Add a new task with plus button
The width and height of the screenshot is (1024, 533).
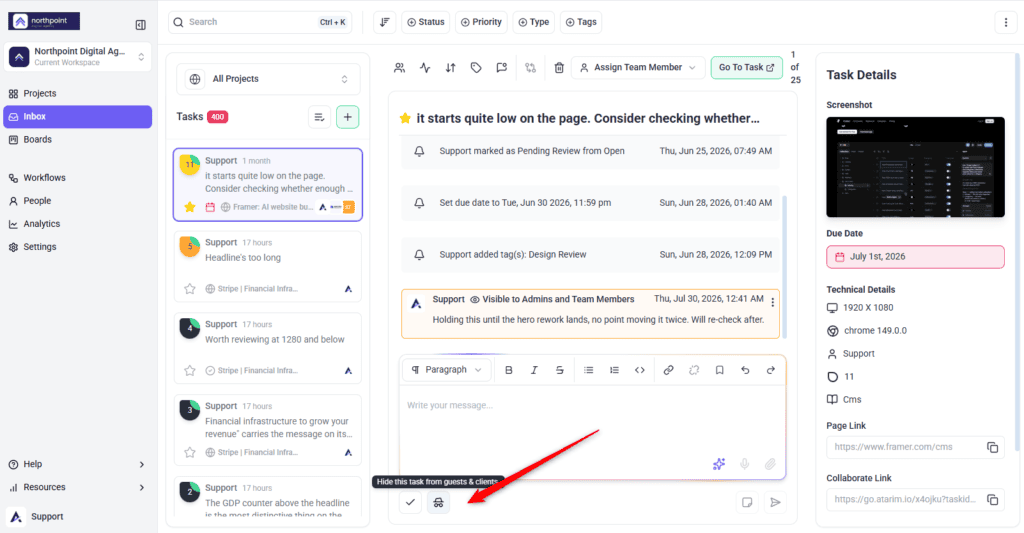tap(347, 117)
